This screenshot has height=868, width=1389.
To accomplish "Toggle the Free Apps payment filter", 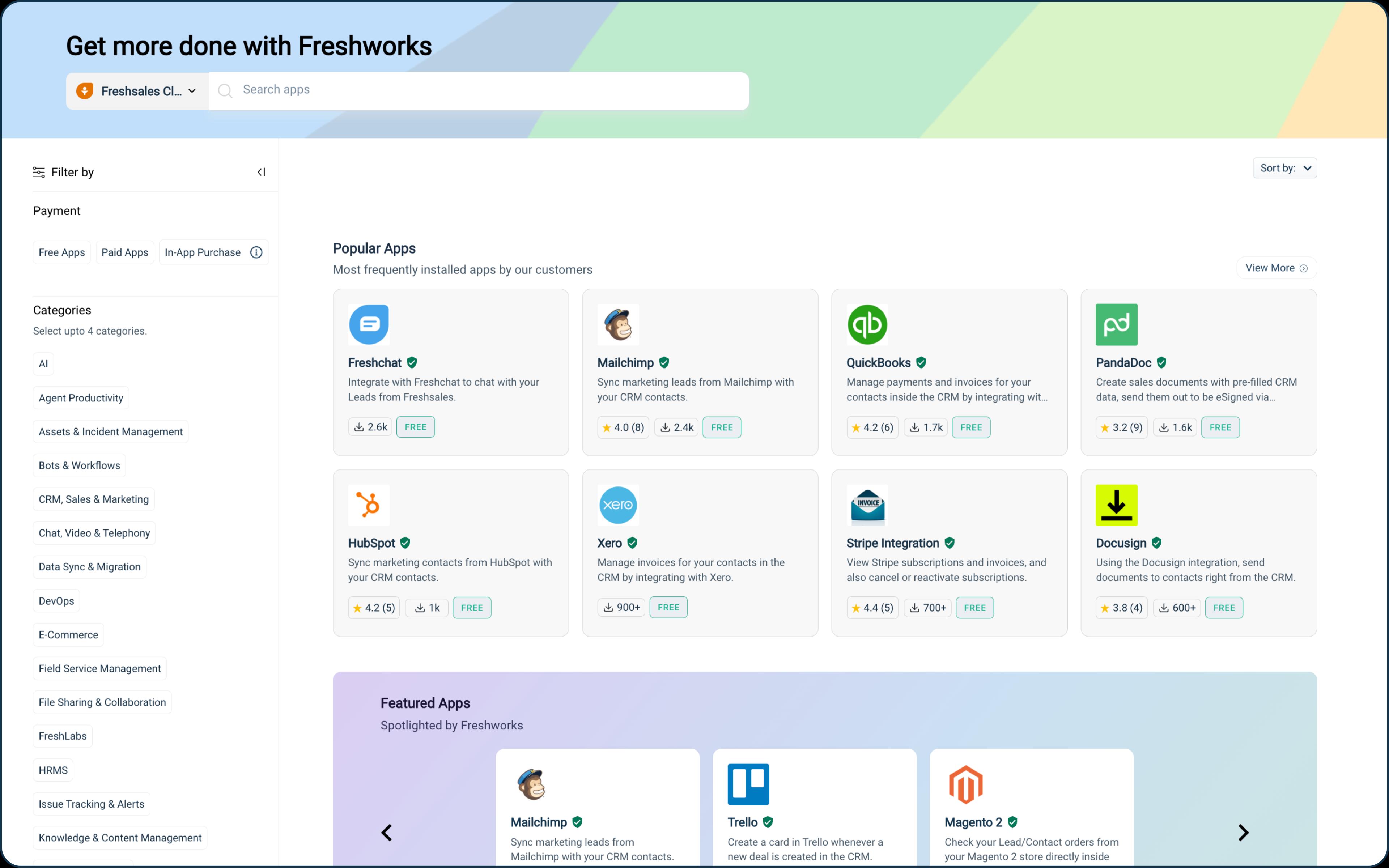I will click(62, 252).
